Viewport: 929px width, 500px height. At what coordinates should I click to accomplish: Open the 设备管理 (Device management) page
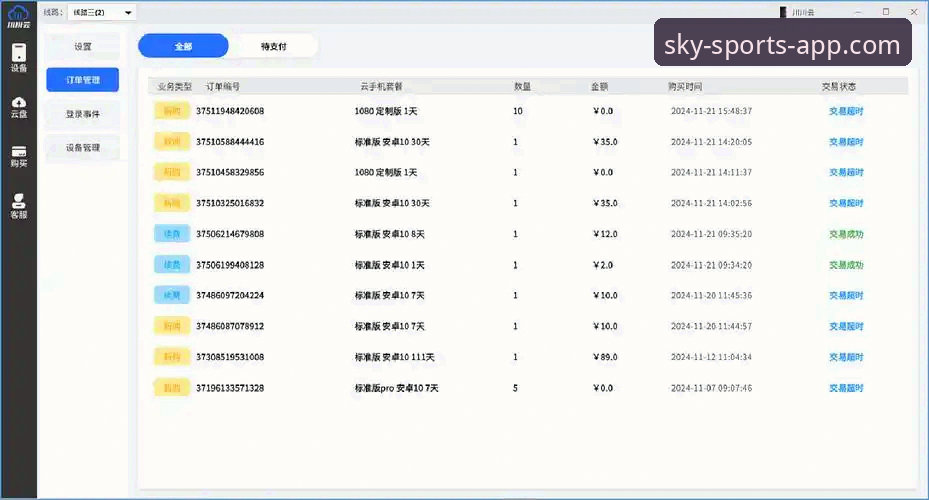(x=82, y=148)
